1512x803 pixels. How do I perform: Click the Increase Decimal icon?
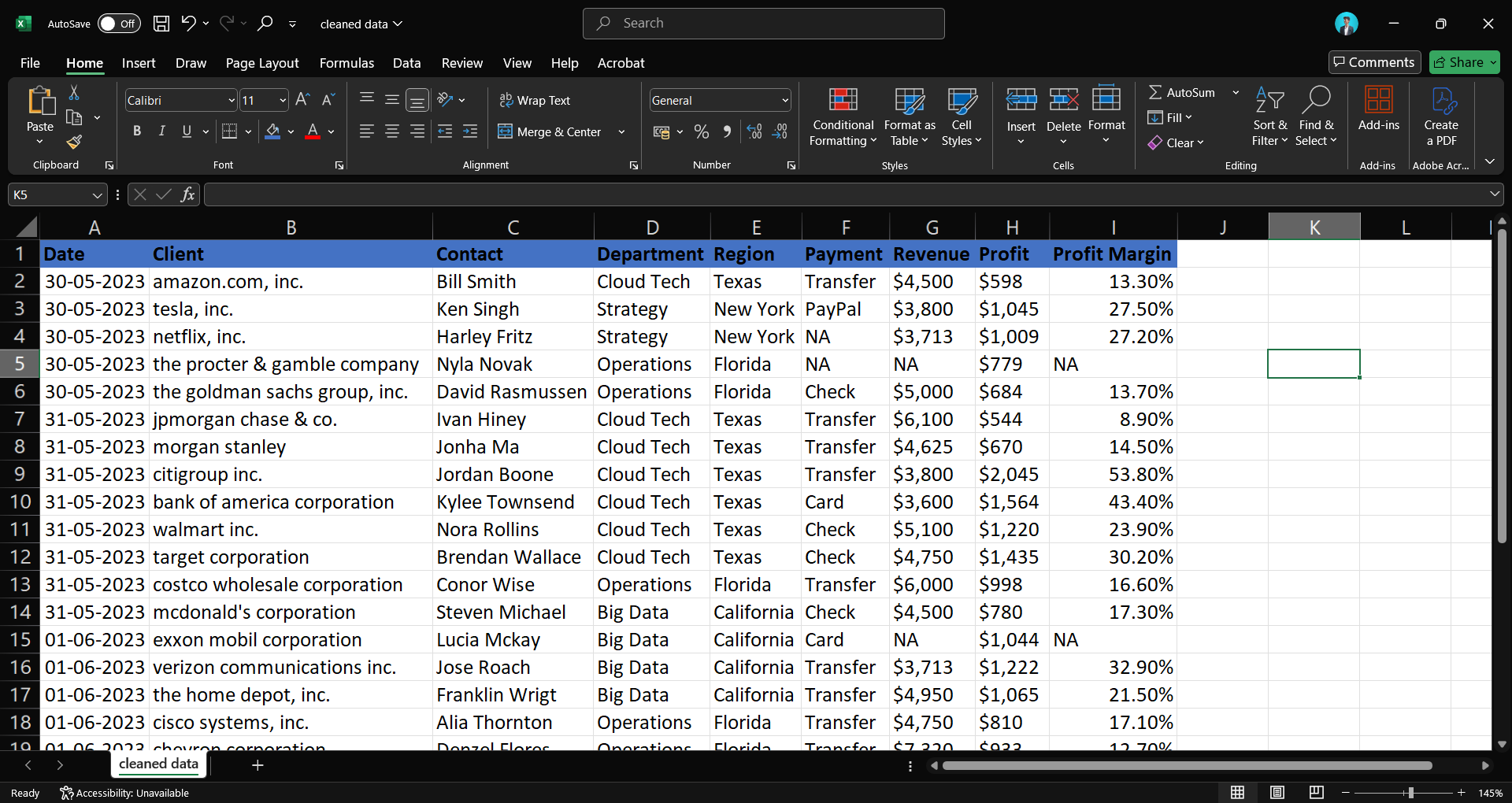click(754, 131)
